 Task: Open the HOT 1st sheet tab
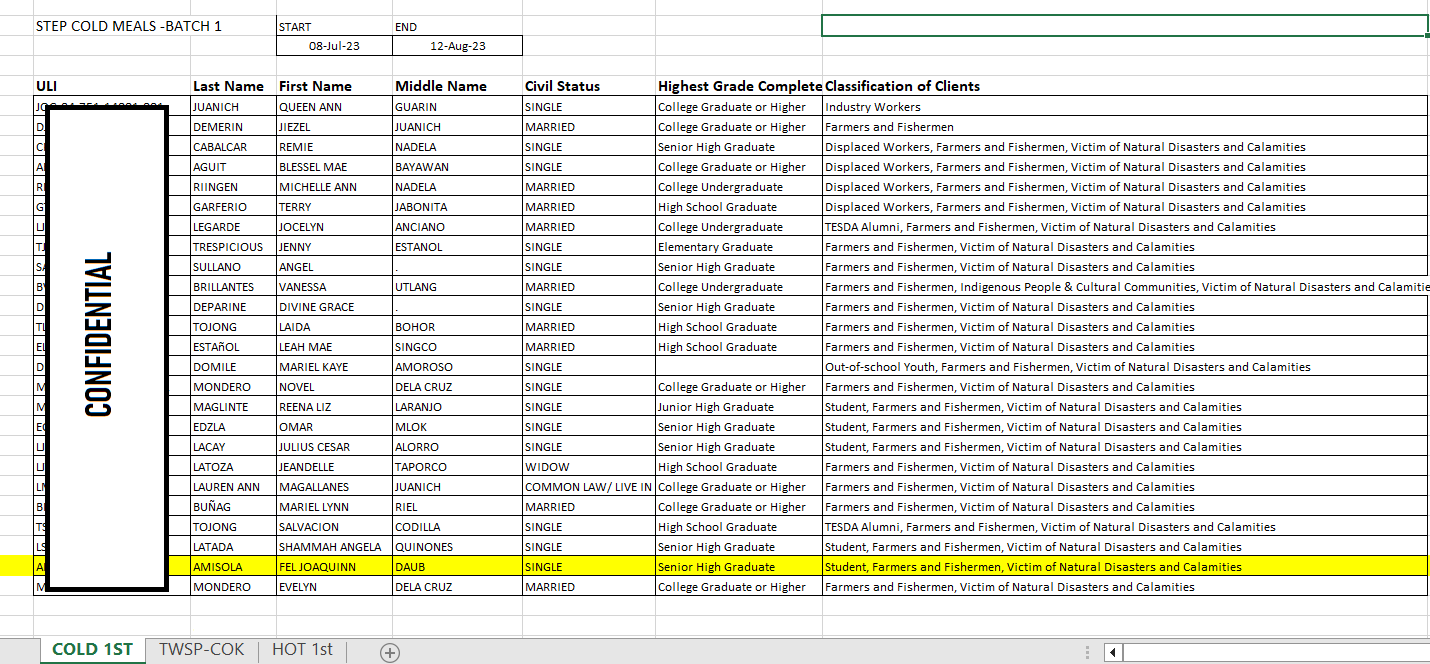pyautogui.click(x=302, y=650)
